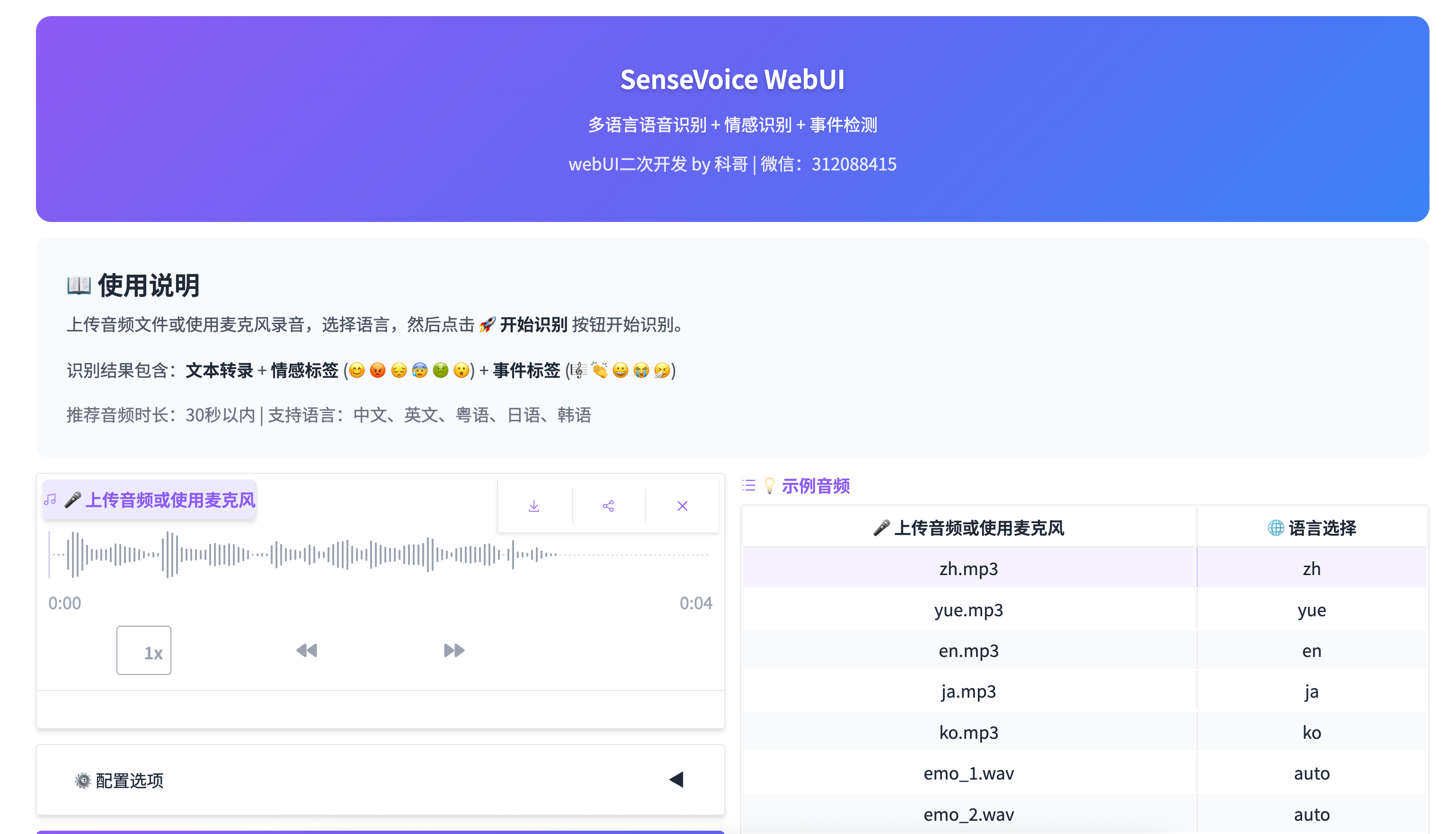Rewind the audio playback
Screen dimensions: 1456x834
(306, 650)
